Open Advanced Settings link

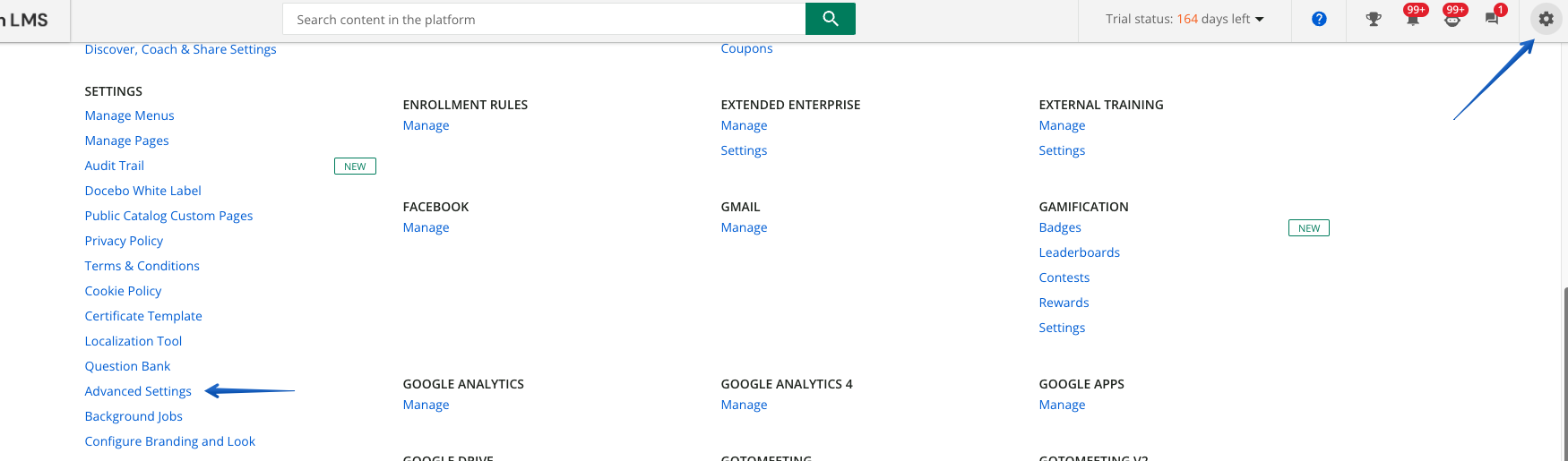138,391
